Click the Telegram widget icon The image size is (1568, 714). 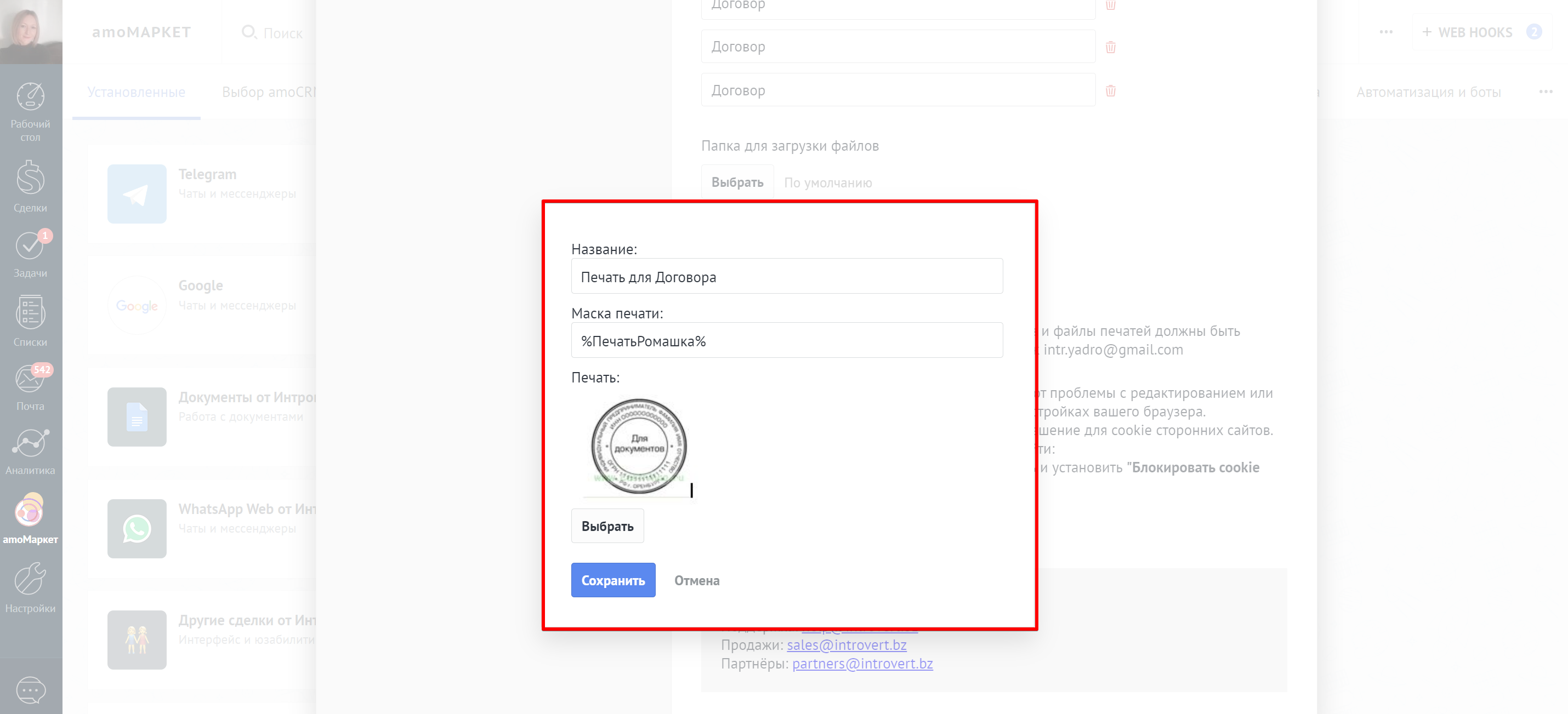coord(137,193)
